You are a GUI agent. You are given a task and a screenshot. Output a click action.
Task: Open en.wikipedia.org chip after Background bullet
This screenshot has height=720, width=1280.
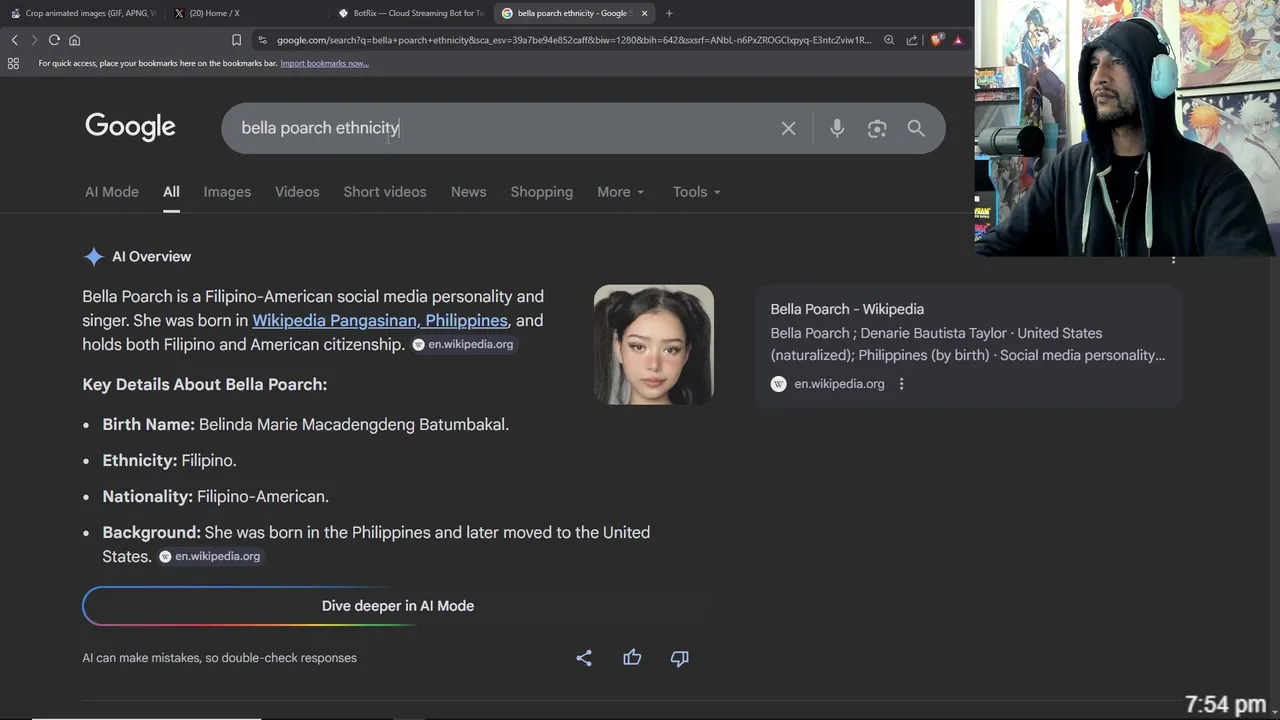click(210, 556)
